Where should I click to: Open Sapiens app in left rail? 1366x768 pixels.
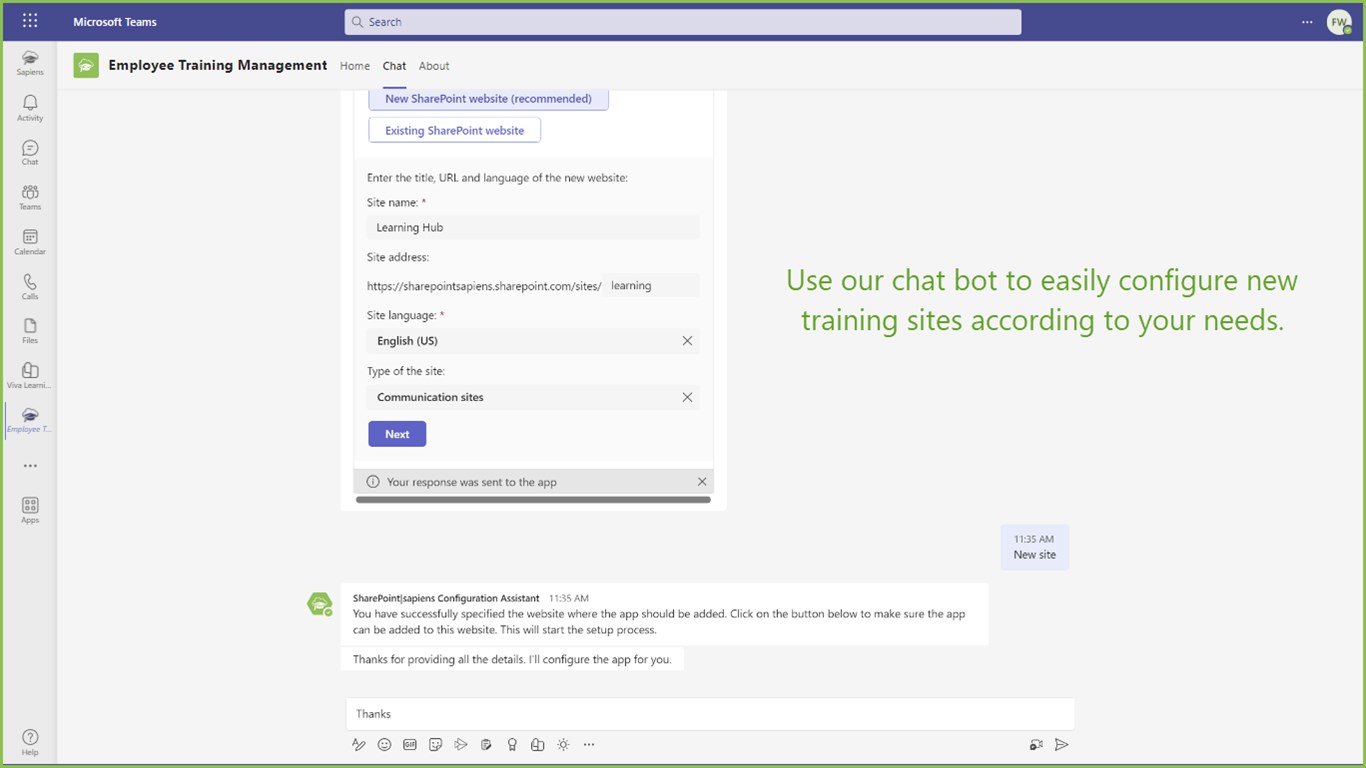pyautogui.click(x=30, y=63)
